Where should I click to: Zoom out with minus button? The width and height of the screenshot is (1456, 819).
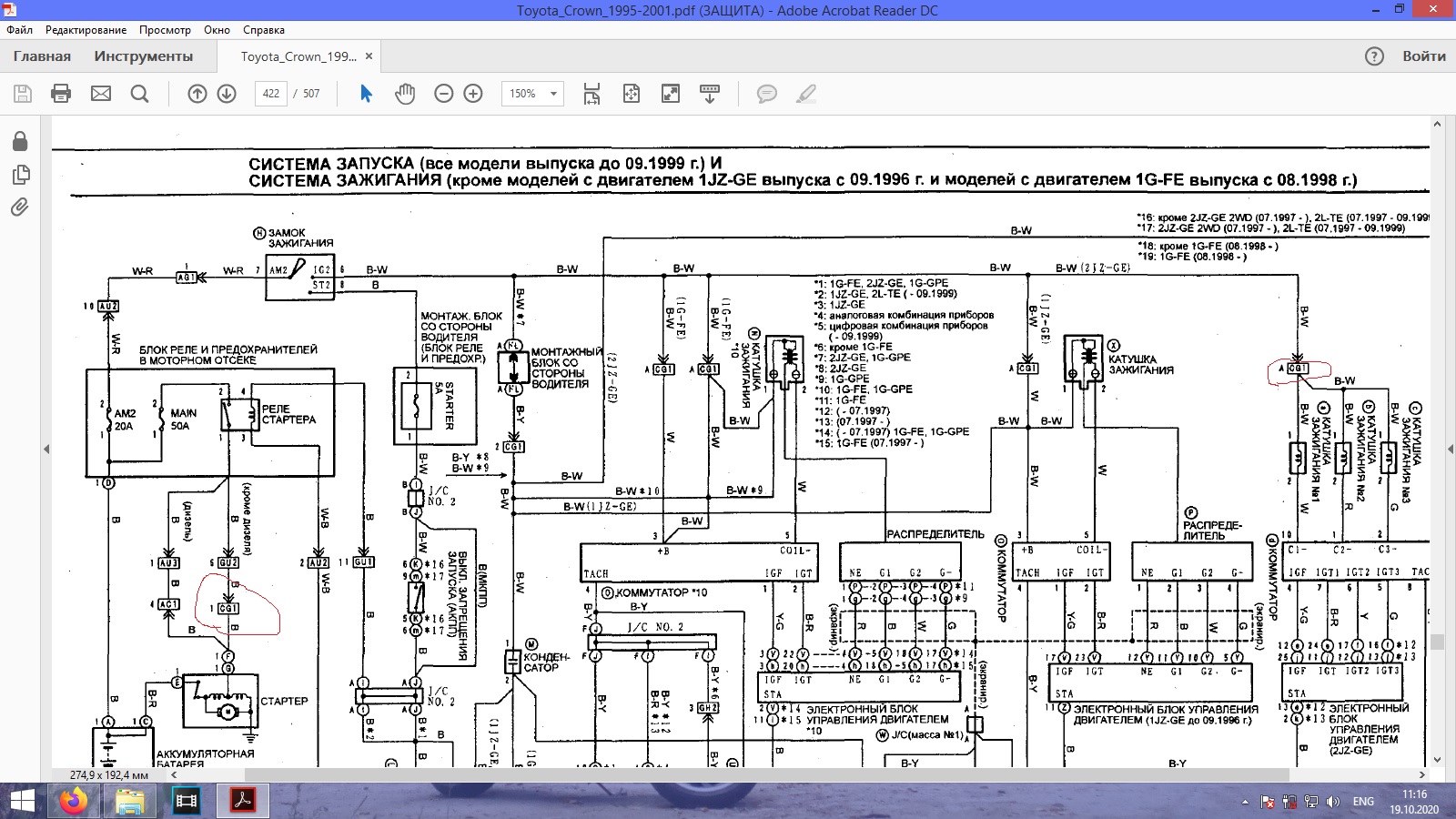tap(443, 93)
